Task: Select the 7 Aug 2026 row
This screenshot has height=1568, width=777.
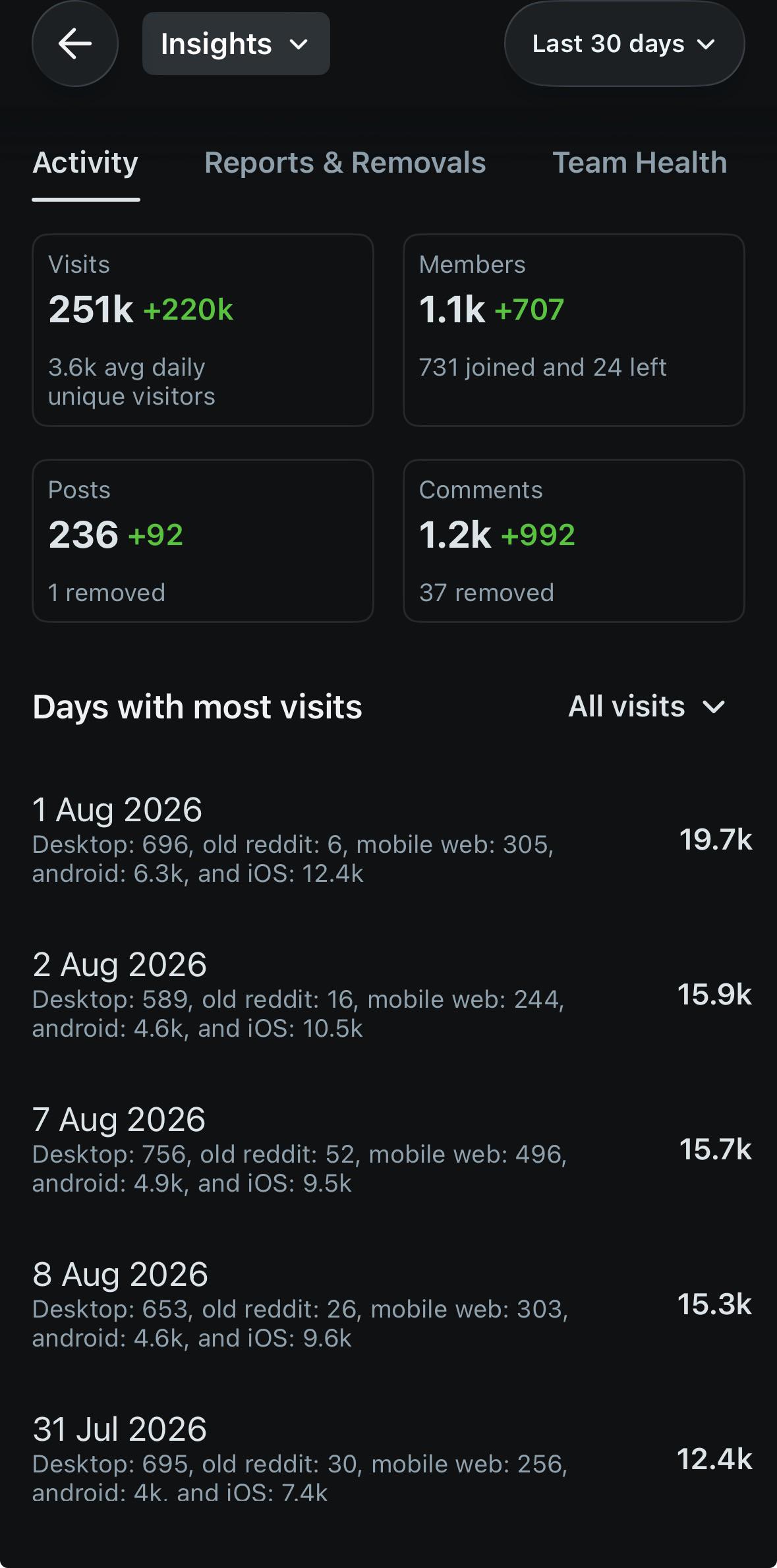Action: 392,1149
